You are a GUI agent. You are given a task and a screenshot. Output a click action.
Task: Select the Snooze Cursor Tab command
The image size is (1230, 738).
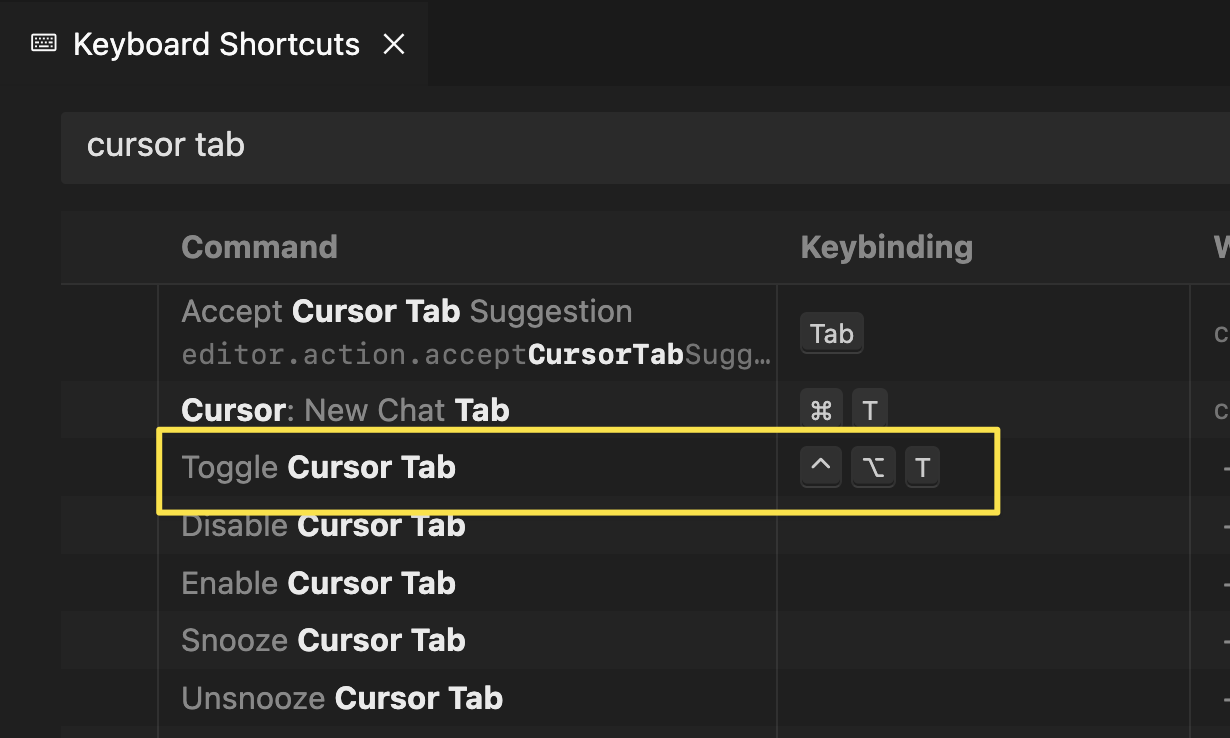[323, 640]
